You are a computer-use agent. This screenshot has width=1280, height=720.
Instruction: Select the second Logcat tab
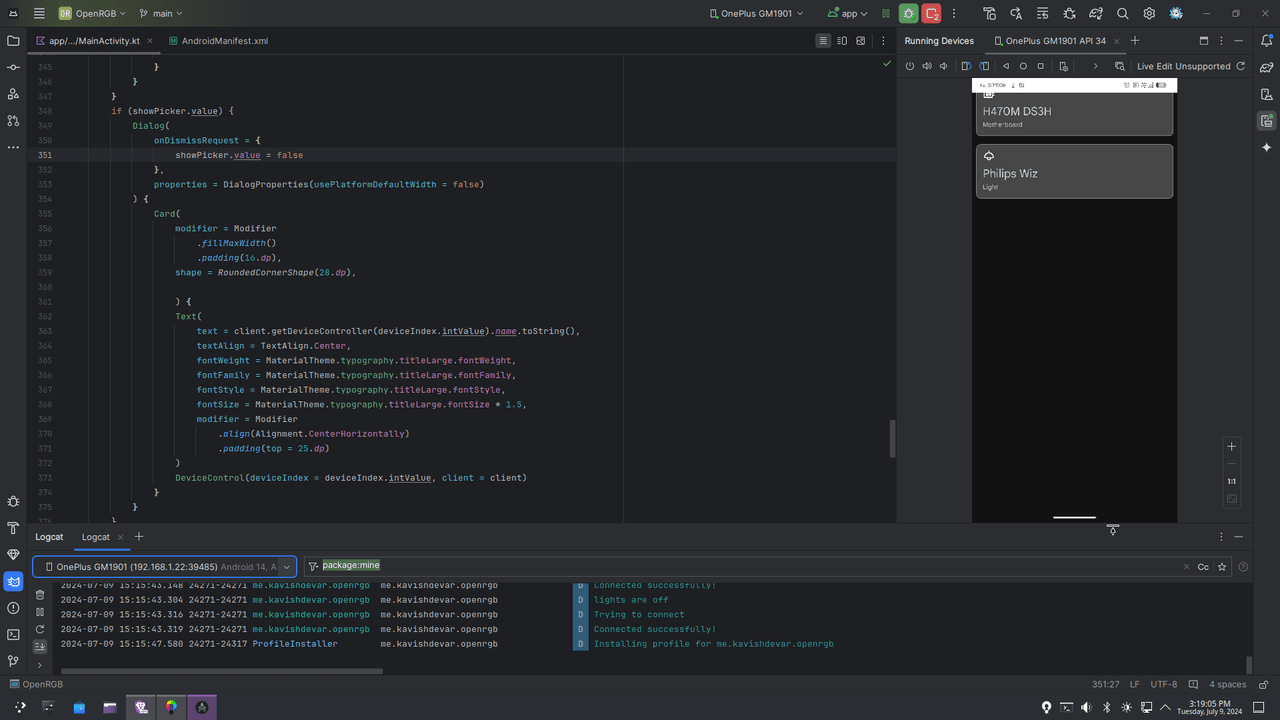click(96, 537)
